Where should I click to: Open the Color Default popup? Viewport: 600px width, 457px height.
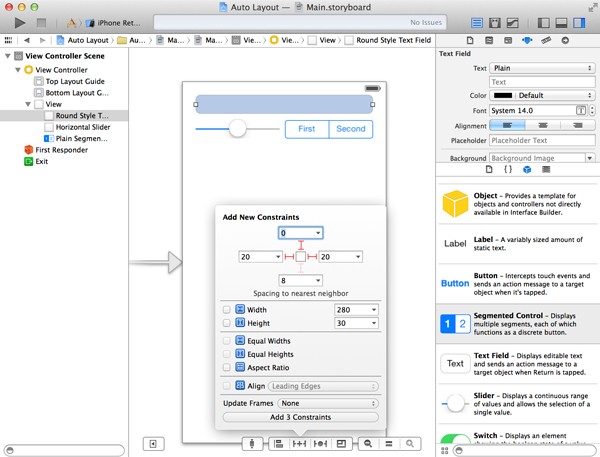542,95
